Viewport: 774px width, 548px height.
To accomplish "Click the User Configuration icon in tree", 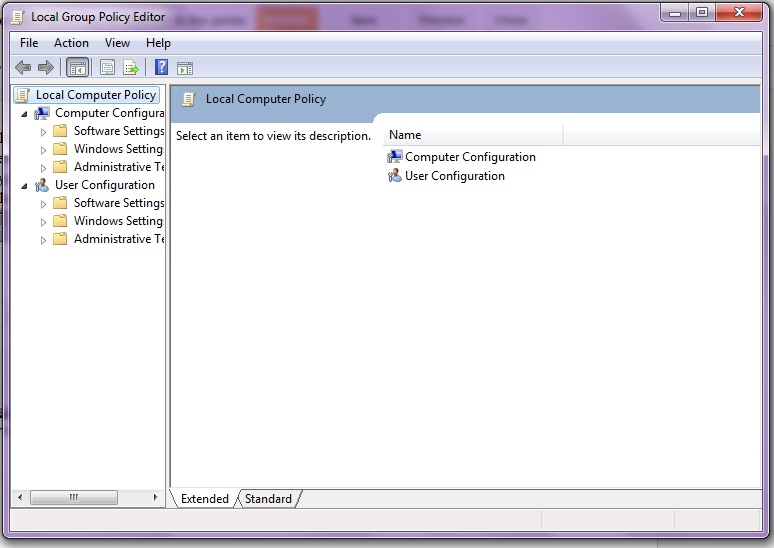I will tap(42, 186).
